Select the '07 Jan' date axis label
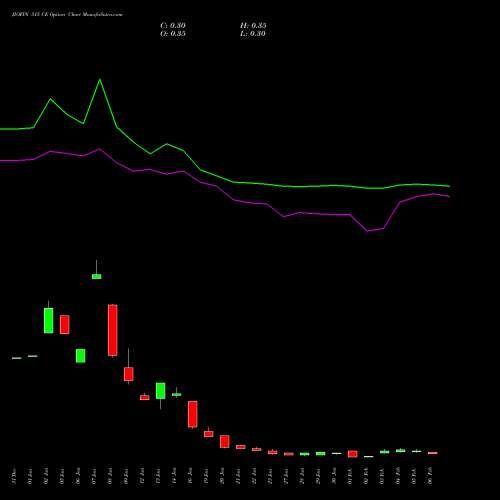Viewport: 500px width, 500px height. pos(94,476)
